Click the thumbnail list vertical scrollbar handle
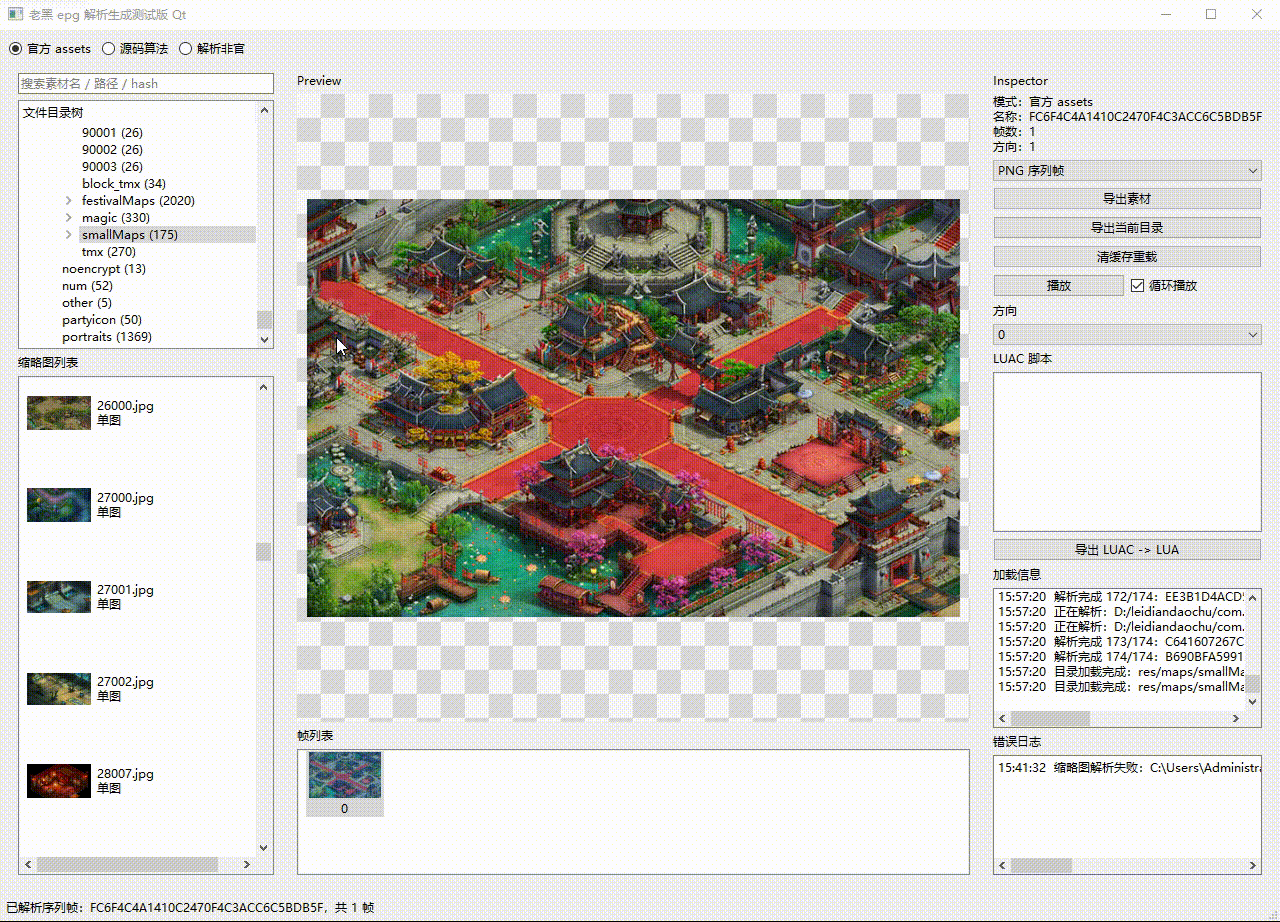Image resolution: width=1280 pixels, height=922 pixels. pos(264,552)
